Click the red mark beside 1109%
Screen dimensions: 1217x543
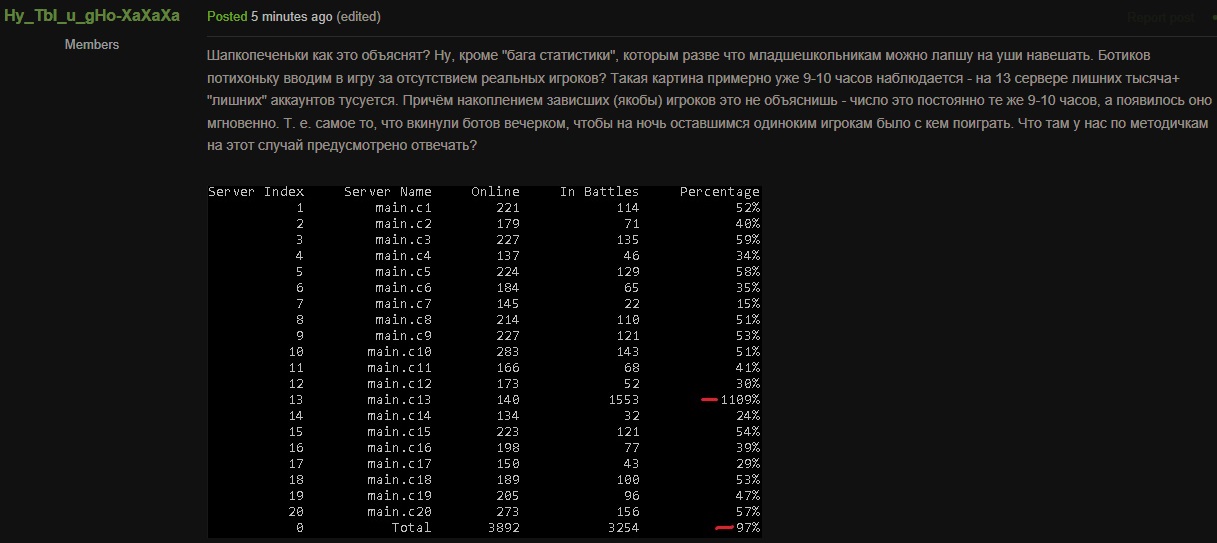coord(709,400)
